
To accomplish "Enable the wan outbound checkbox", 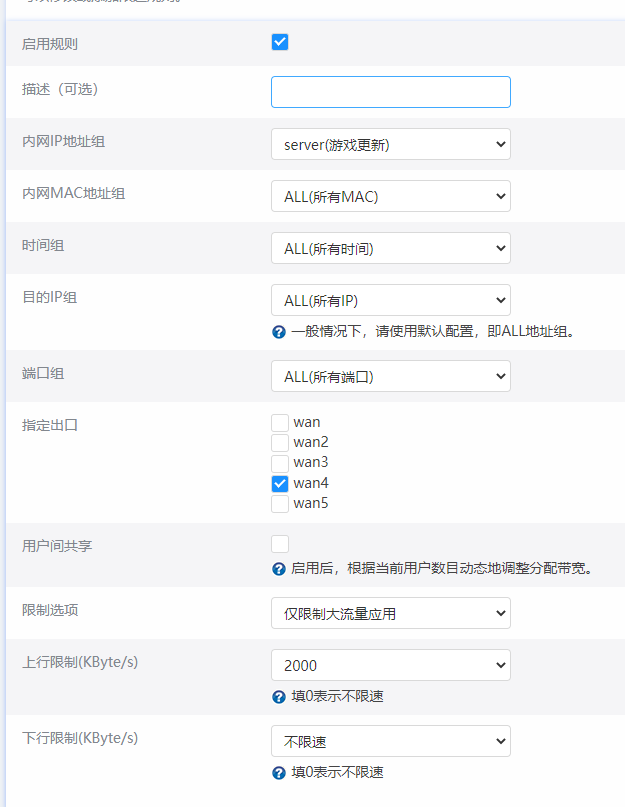I will coord(280,423).
